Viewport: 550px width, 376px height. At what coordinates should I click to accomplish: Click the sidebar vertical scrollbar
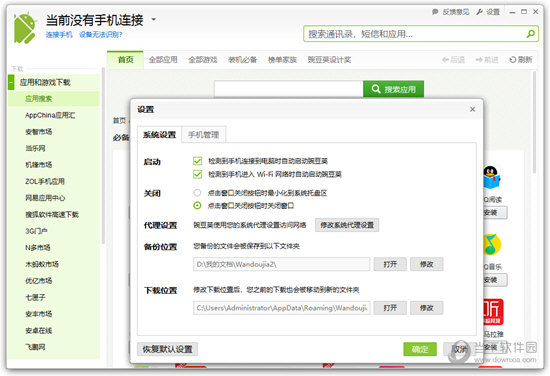pos(103,156)
